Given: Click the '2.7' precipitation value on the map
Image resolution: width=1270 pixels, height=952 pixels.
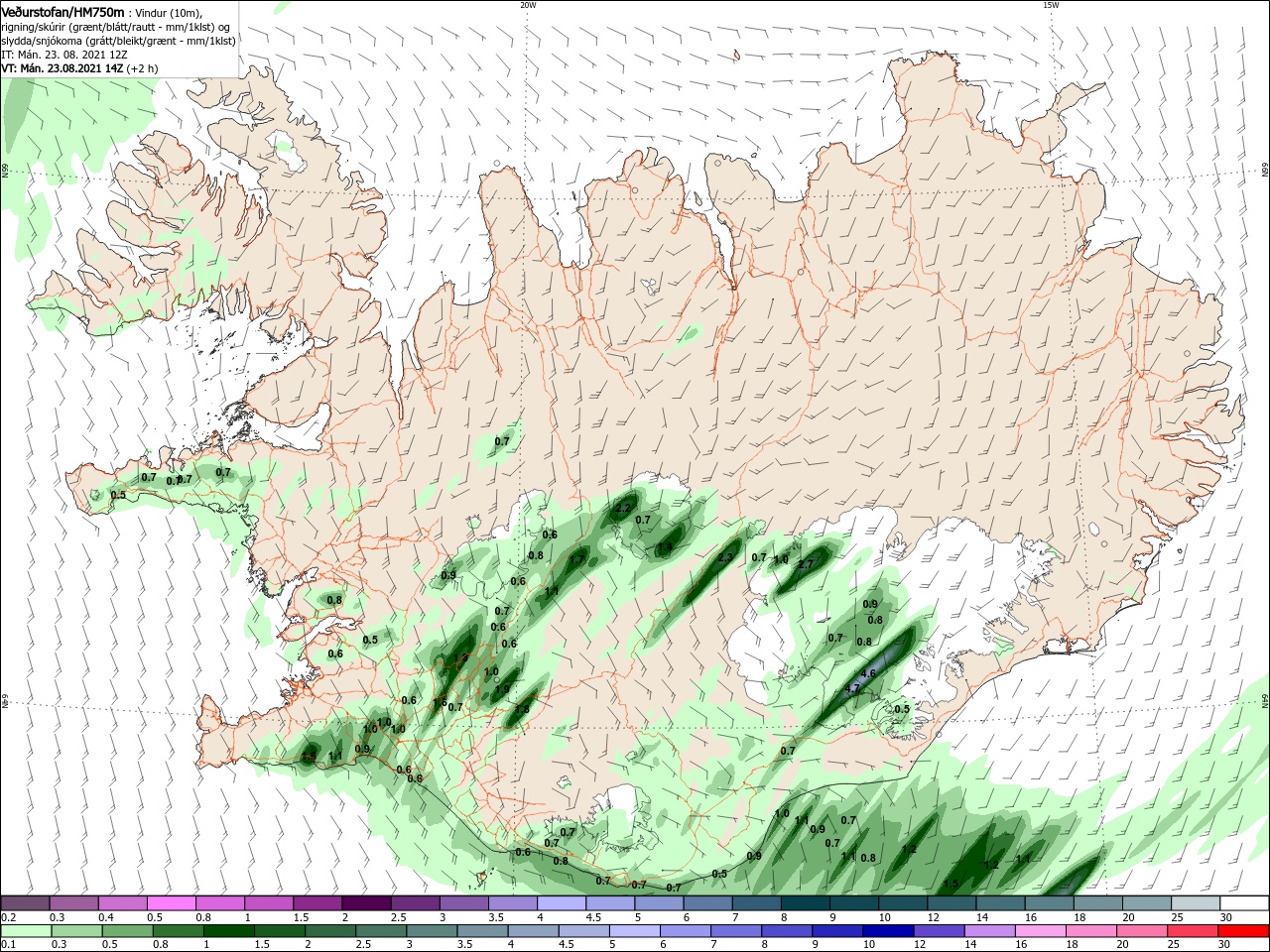Looking at the screenshot, I should click(806, 564).
